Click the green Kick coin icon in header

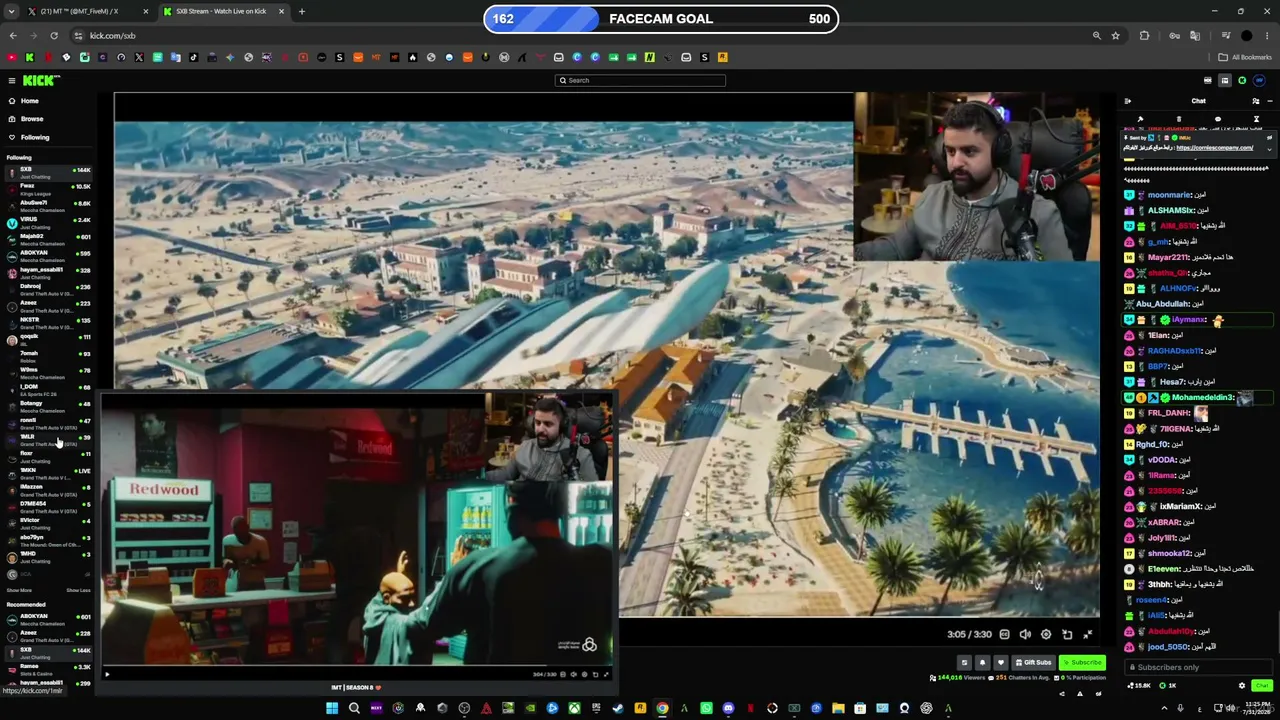[x=1242, y=80]
